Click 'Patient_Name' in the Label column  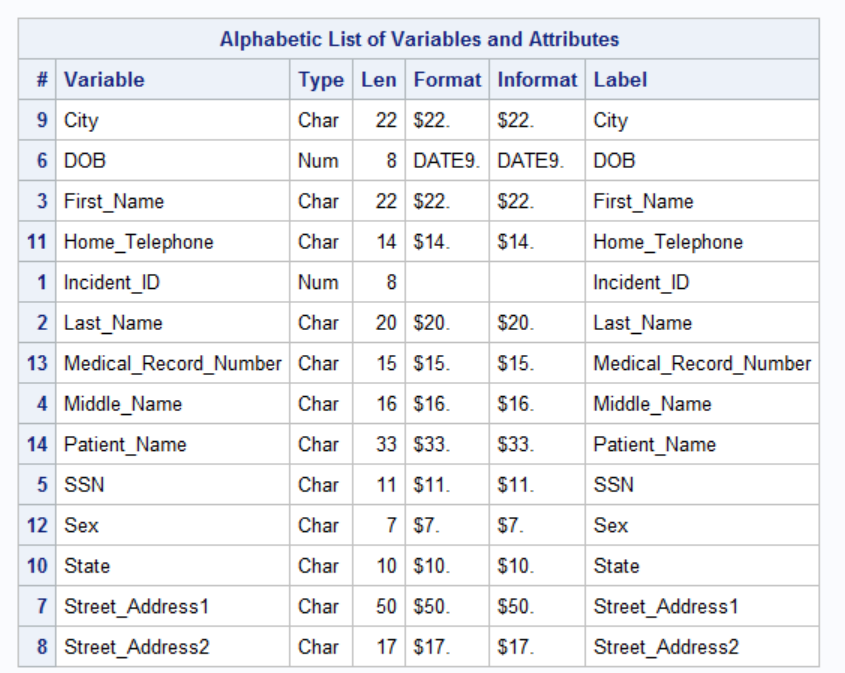(x=654, y=445)
